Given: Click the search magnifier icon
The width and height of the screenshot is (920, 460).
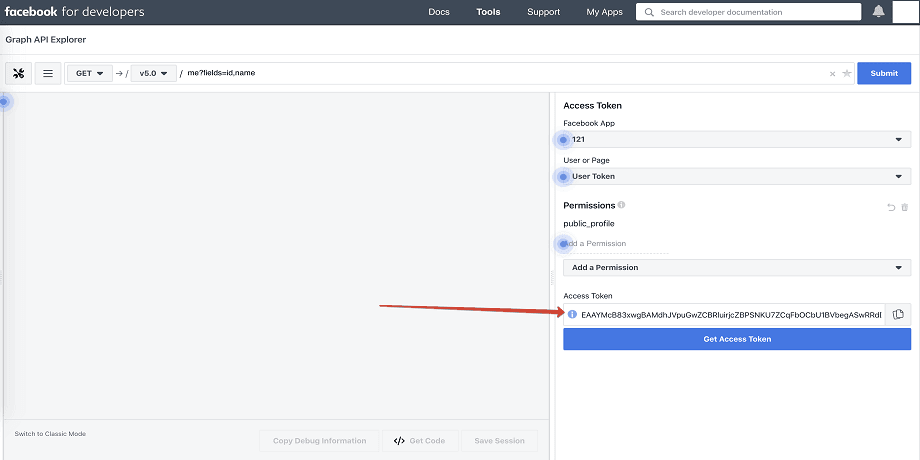Looking at the screenshot, I should tap(648, 12).
